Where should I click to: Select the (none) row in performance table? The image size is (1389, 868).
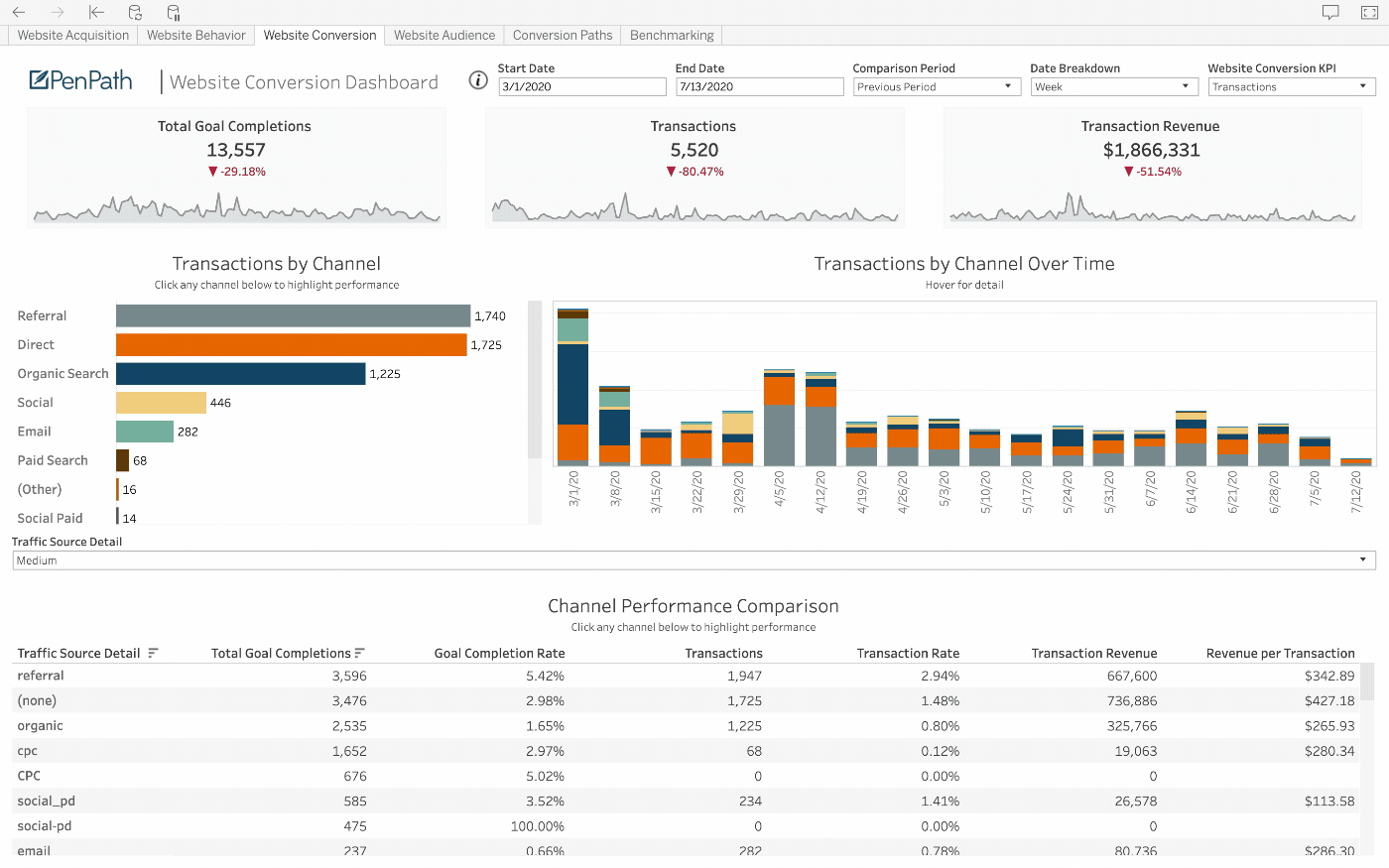[686, 700]
